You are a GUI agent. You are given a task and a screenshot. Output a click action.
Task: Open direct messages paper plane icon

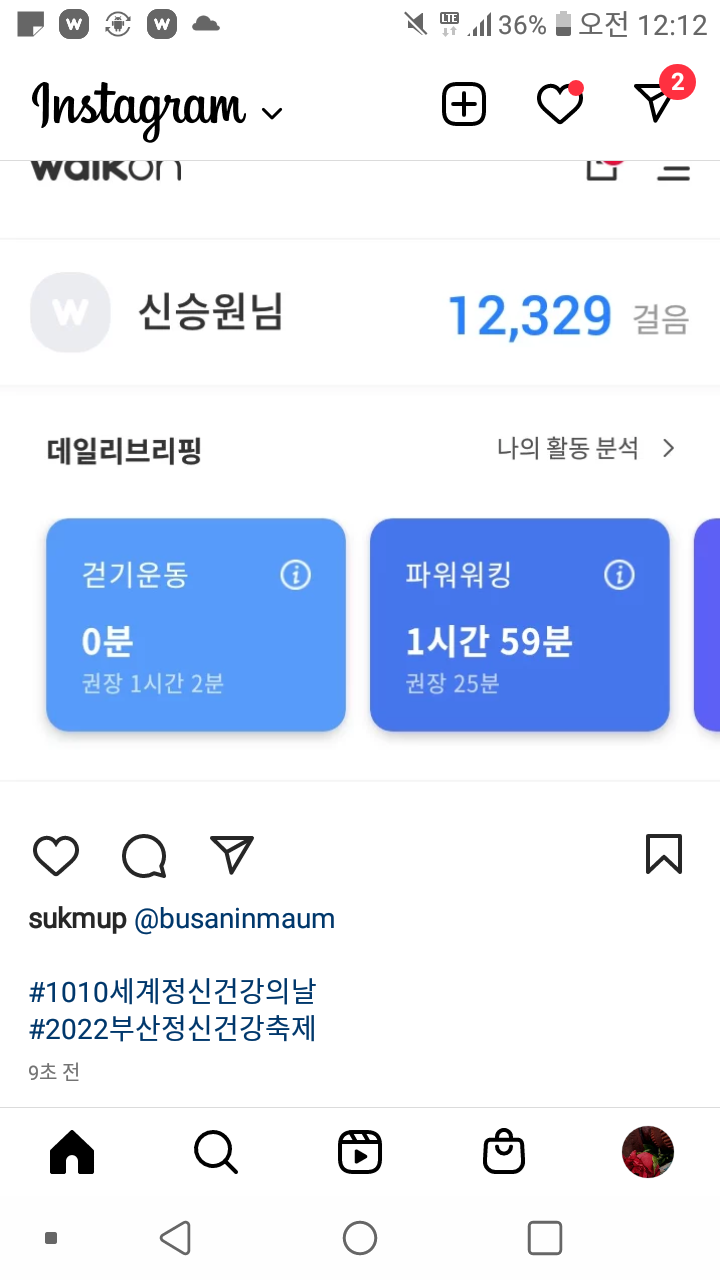click(655, 103)
